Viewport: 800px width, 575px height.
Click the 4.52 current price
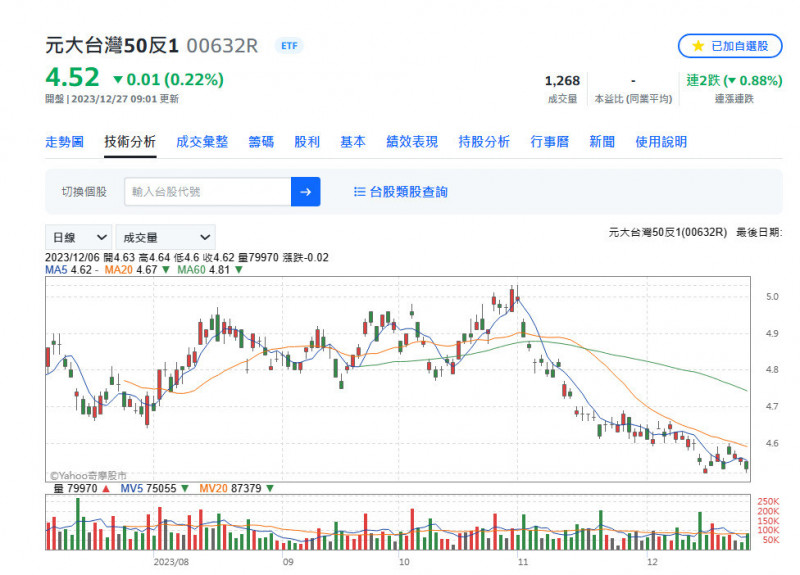(72, 78)
